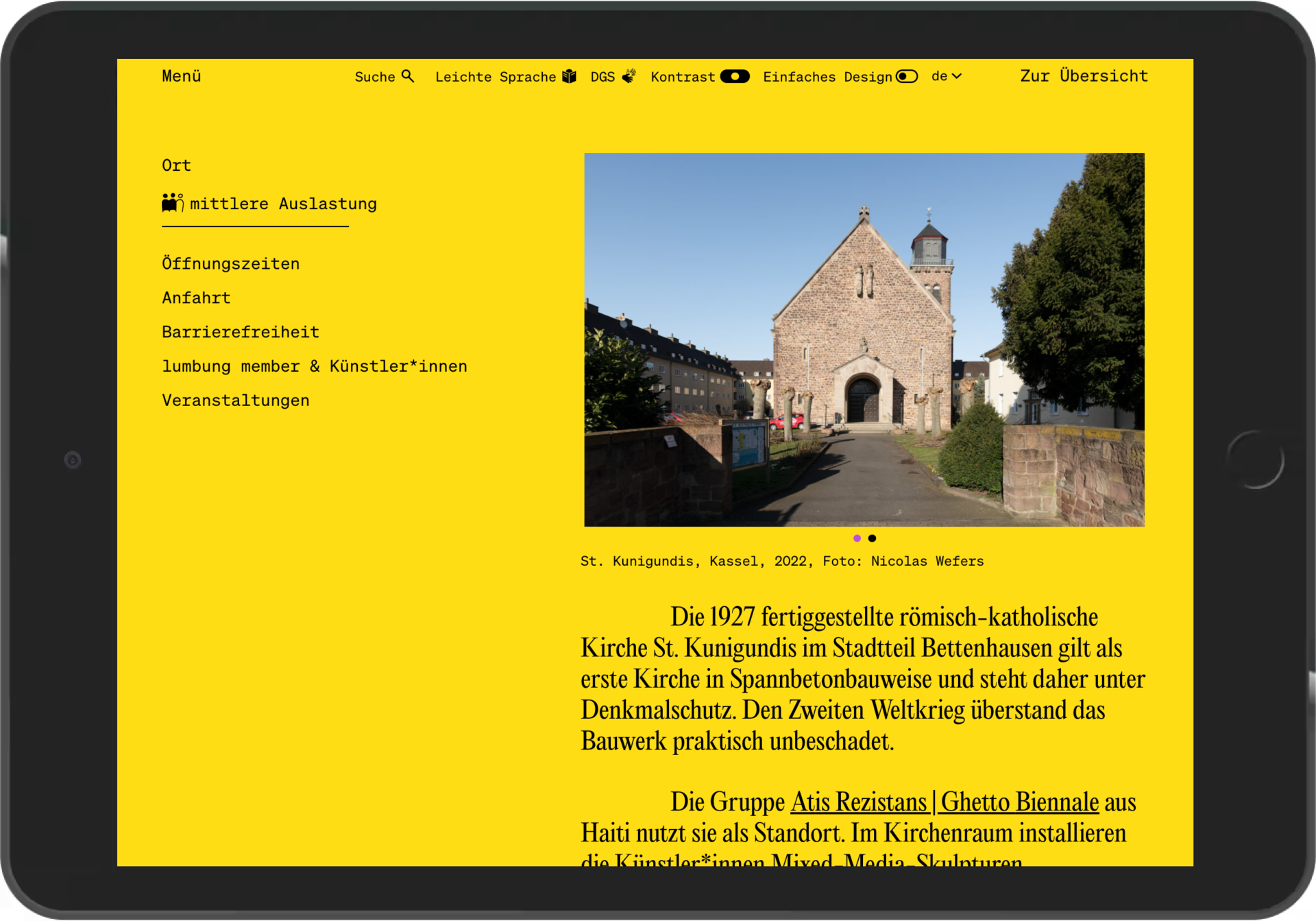Image resolution: width=1316 pixels, height=921 pixels.
Task: Open the Menü
Action: coord(181,76)
